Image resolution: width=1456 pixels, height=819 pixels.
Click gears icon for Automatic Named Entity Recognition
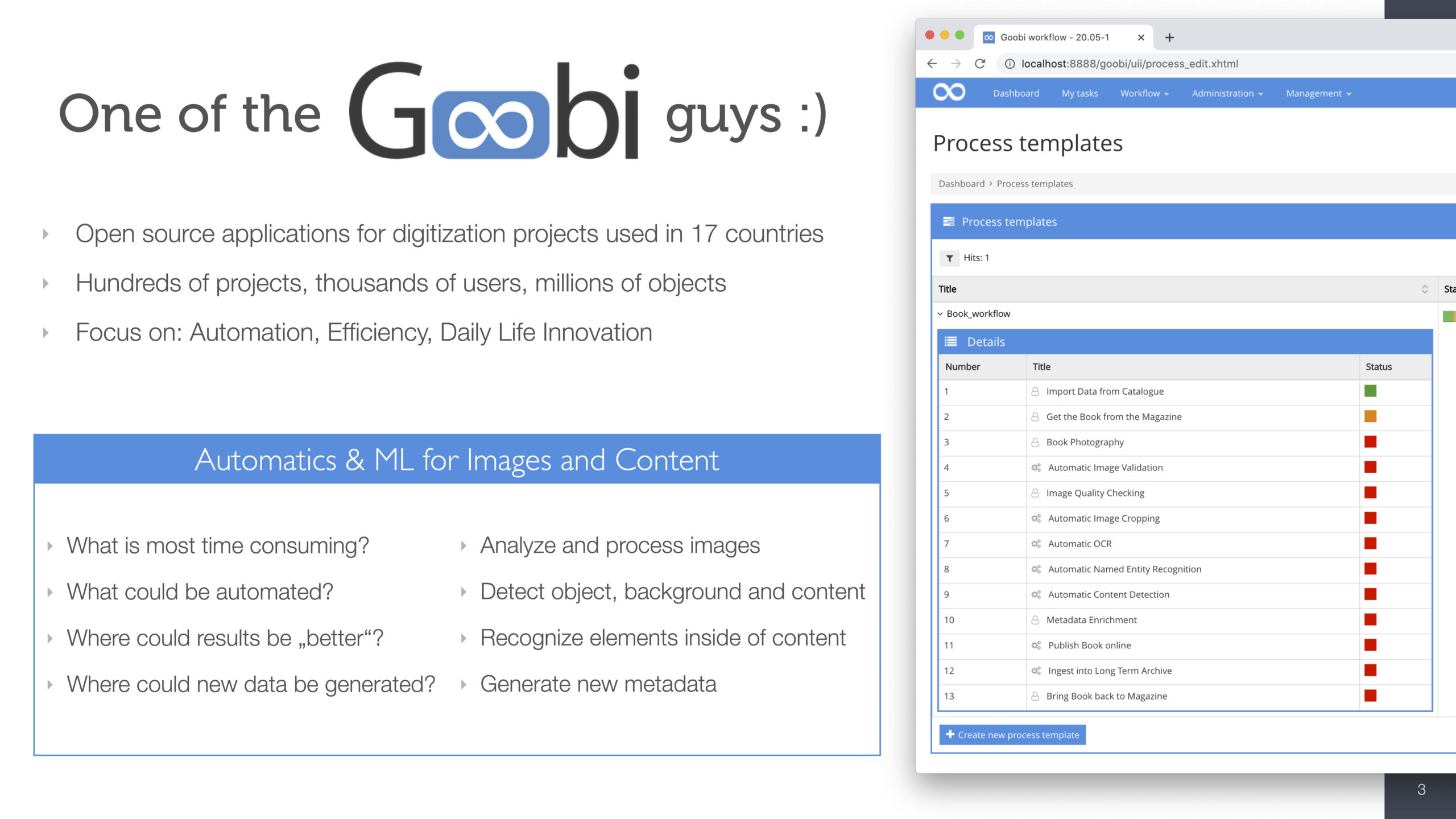[1036, 569]
